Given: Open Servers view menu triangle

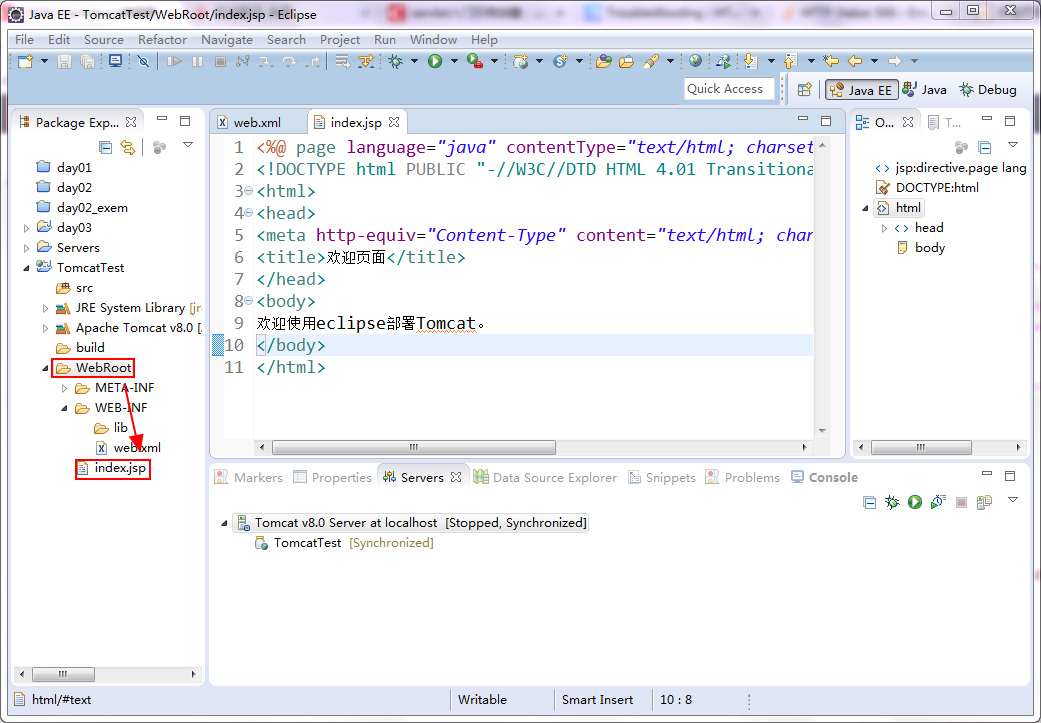Looking at the screenshot, I should coord(1012,500).
